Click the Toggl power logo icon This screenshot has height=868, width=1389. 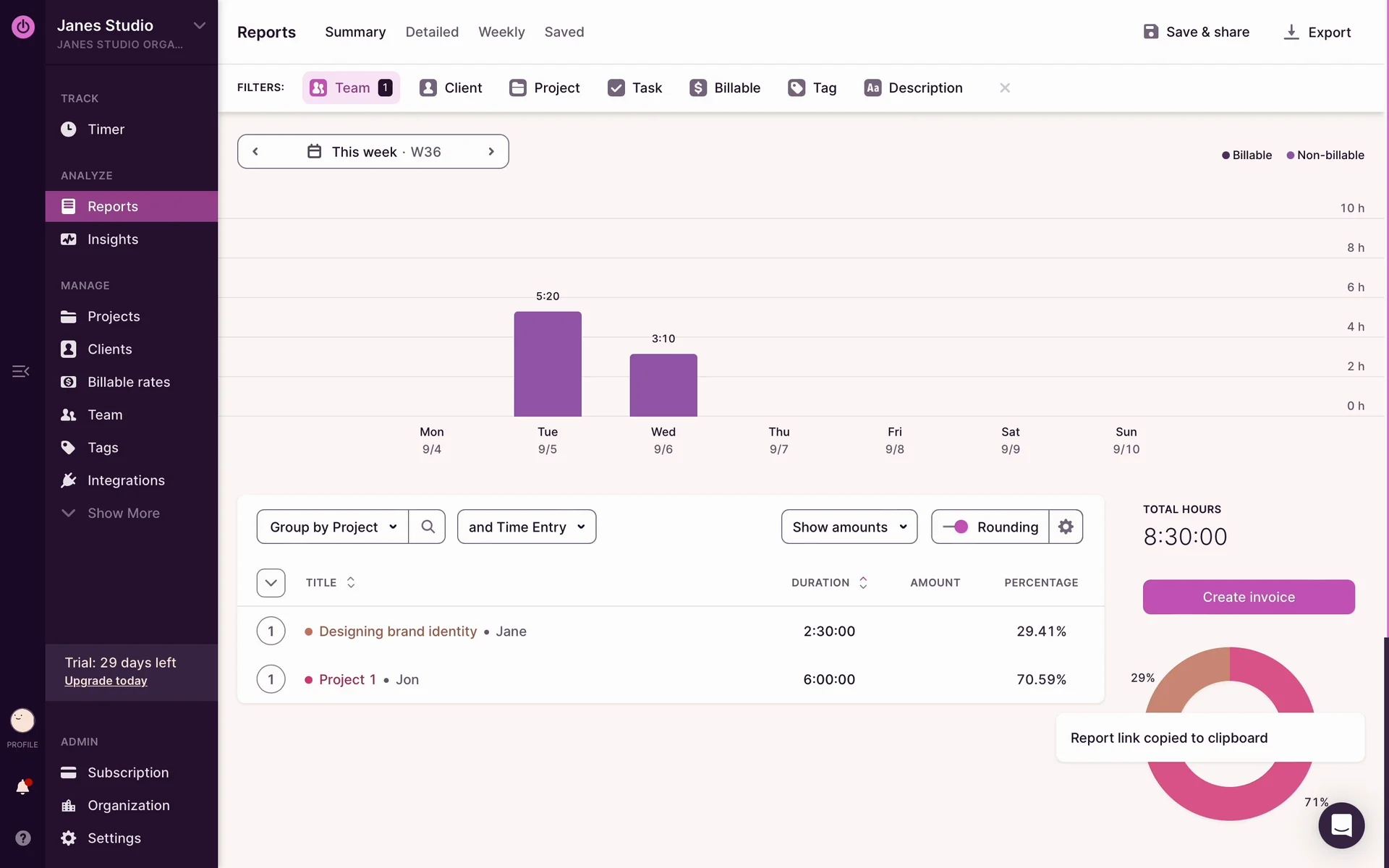click(x=22, y=27)
